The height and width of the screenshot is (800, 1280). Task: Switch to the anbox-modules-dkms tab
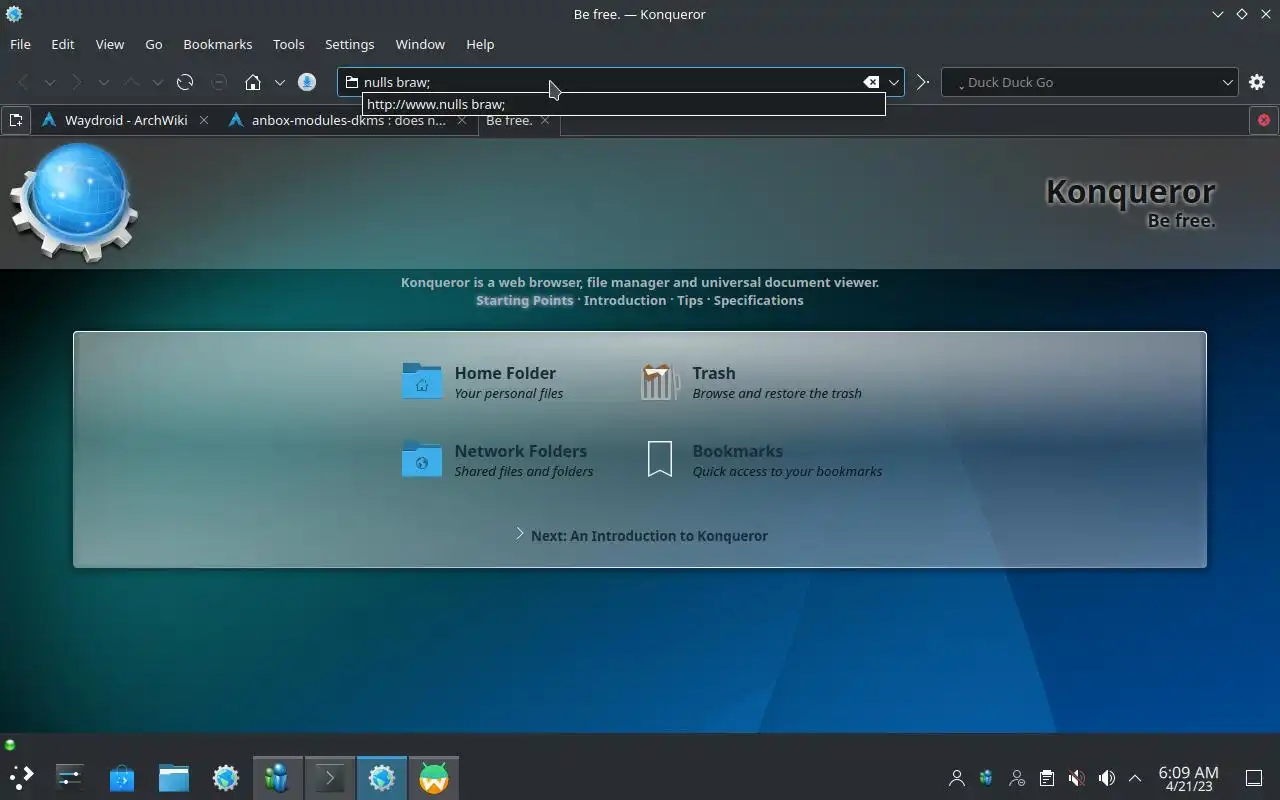348,120
